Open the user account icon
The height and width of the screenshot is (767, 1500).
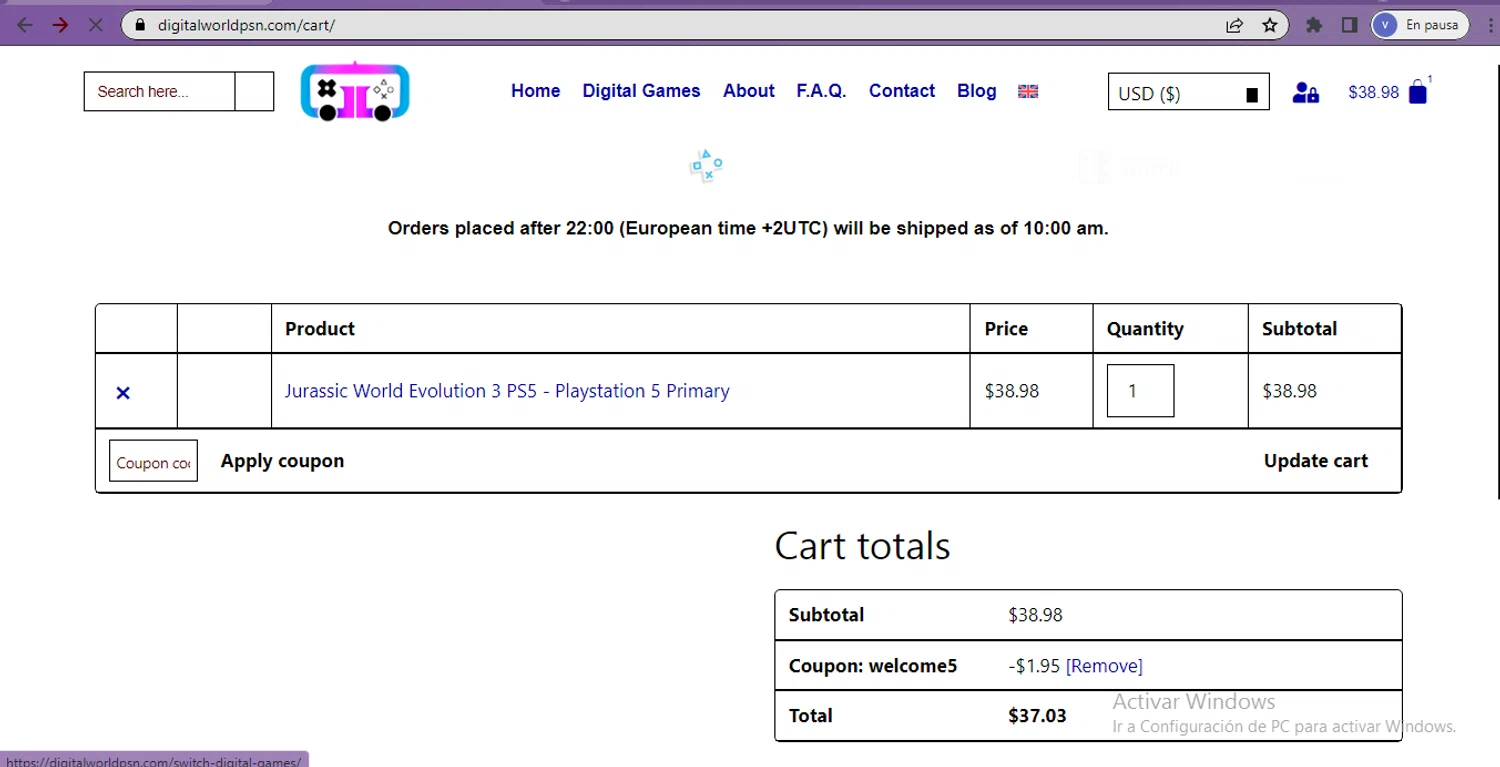click(1305, 93)
